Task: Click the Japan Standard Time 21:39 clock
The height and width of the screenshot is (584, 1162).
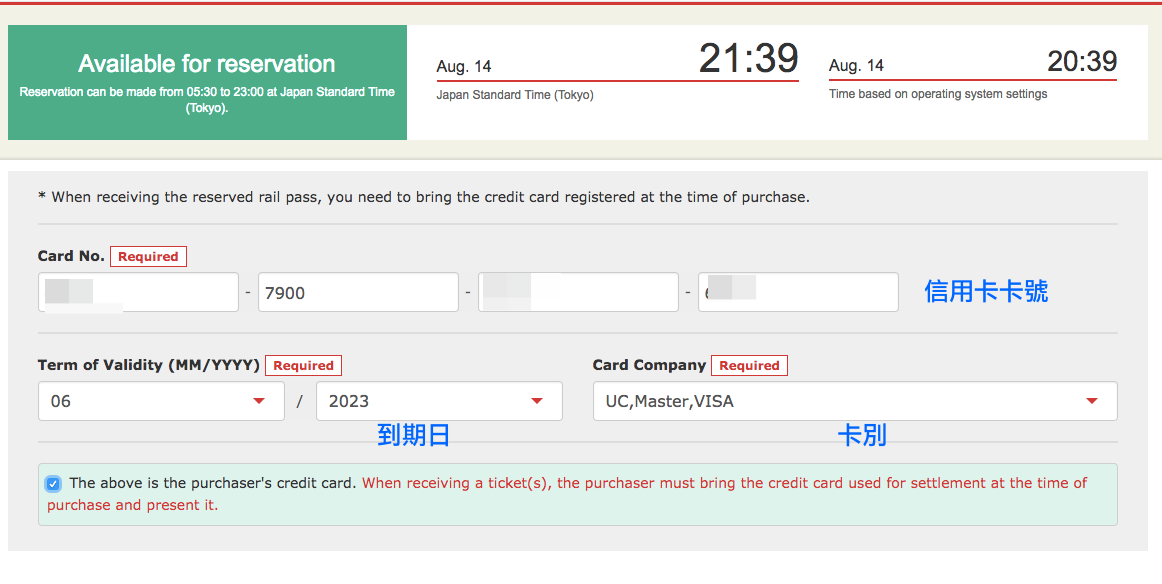Action: point(748,59)
